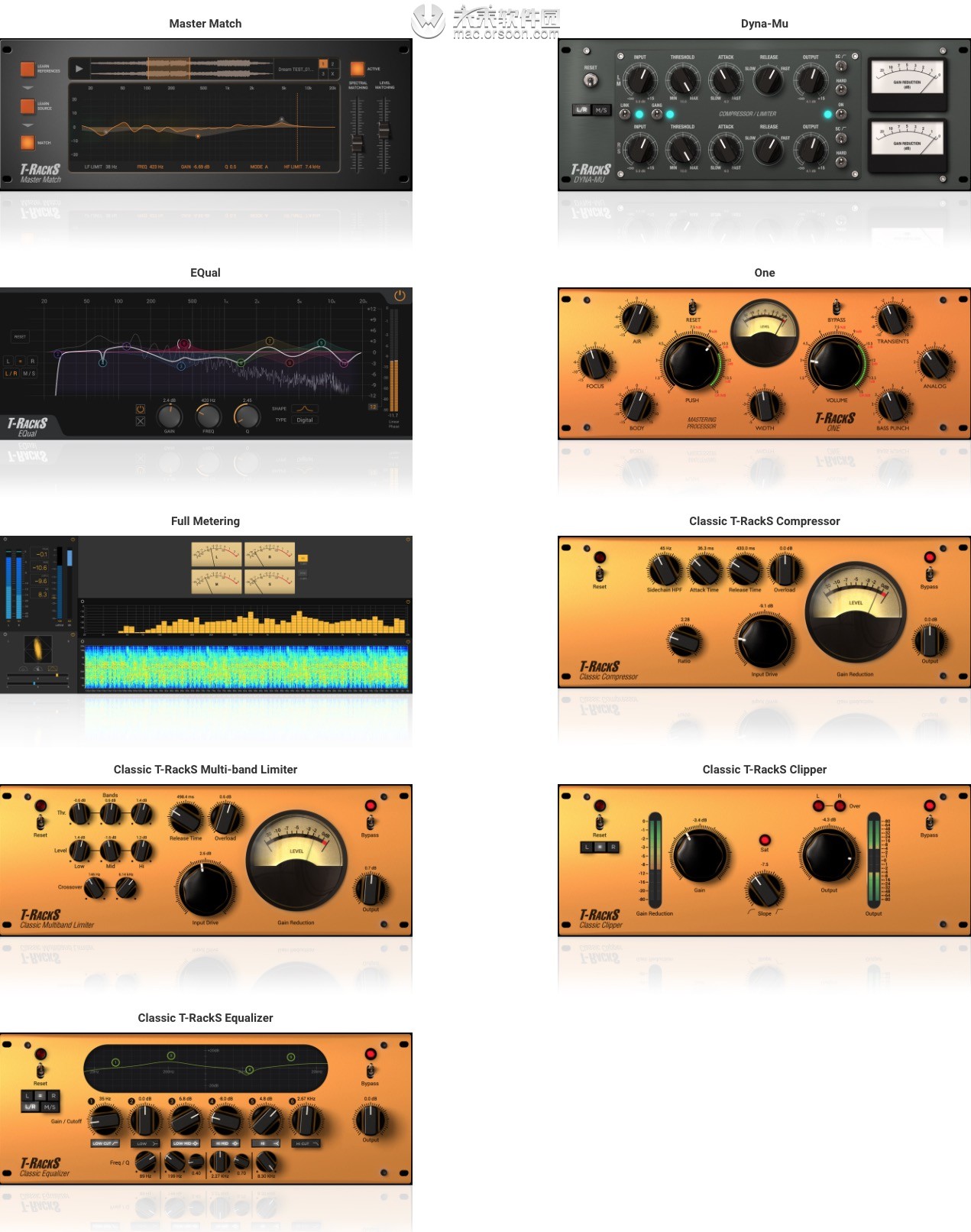The image size is (971, 1232).
Task: Flip the Reset switch on Dyna-Mu
Action: pyautogui.click(x=590, y=79)
